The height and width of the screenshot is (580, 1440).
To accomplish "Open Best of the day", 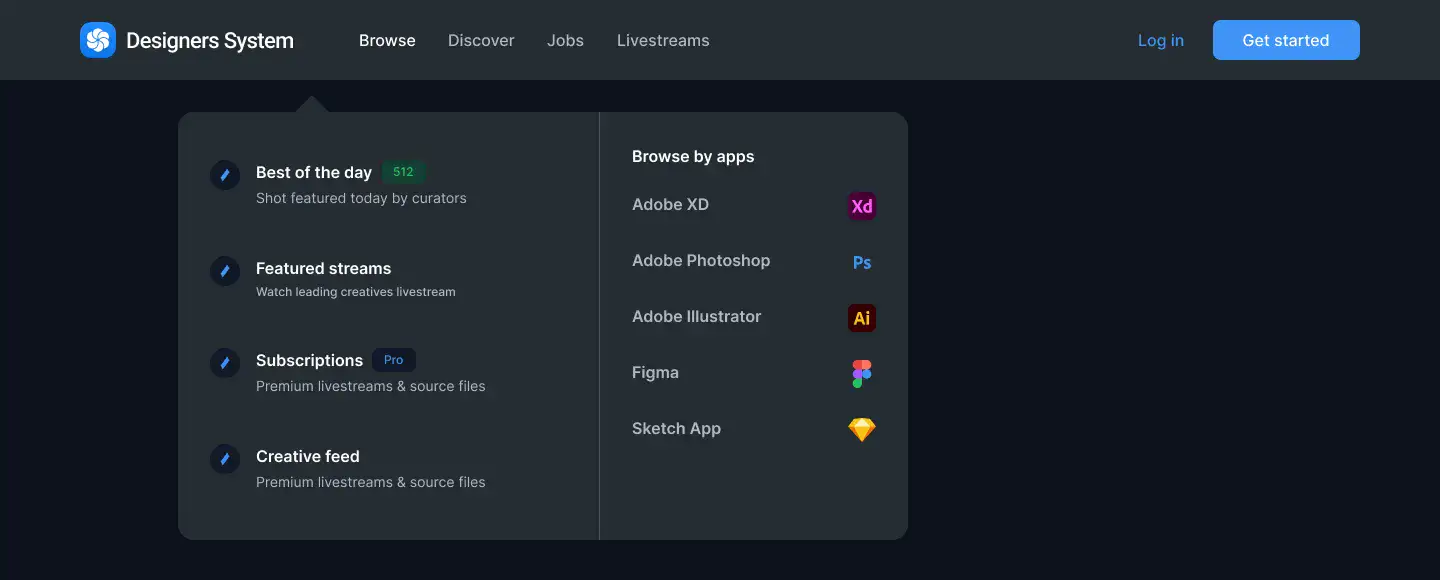I will click(x=314, y=172).
